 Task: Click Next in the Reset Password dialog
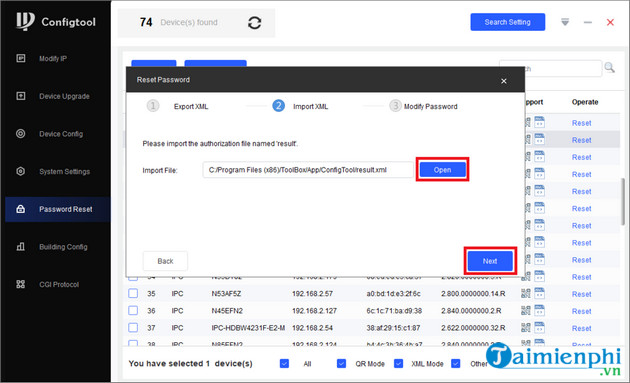[490, 261]
